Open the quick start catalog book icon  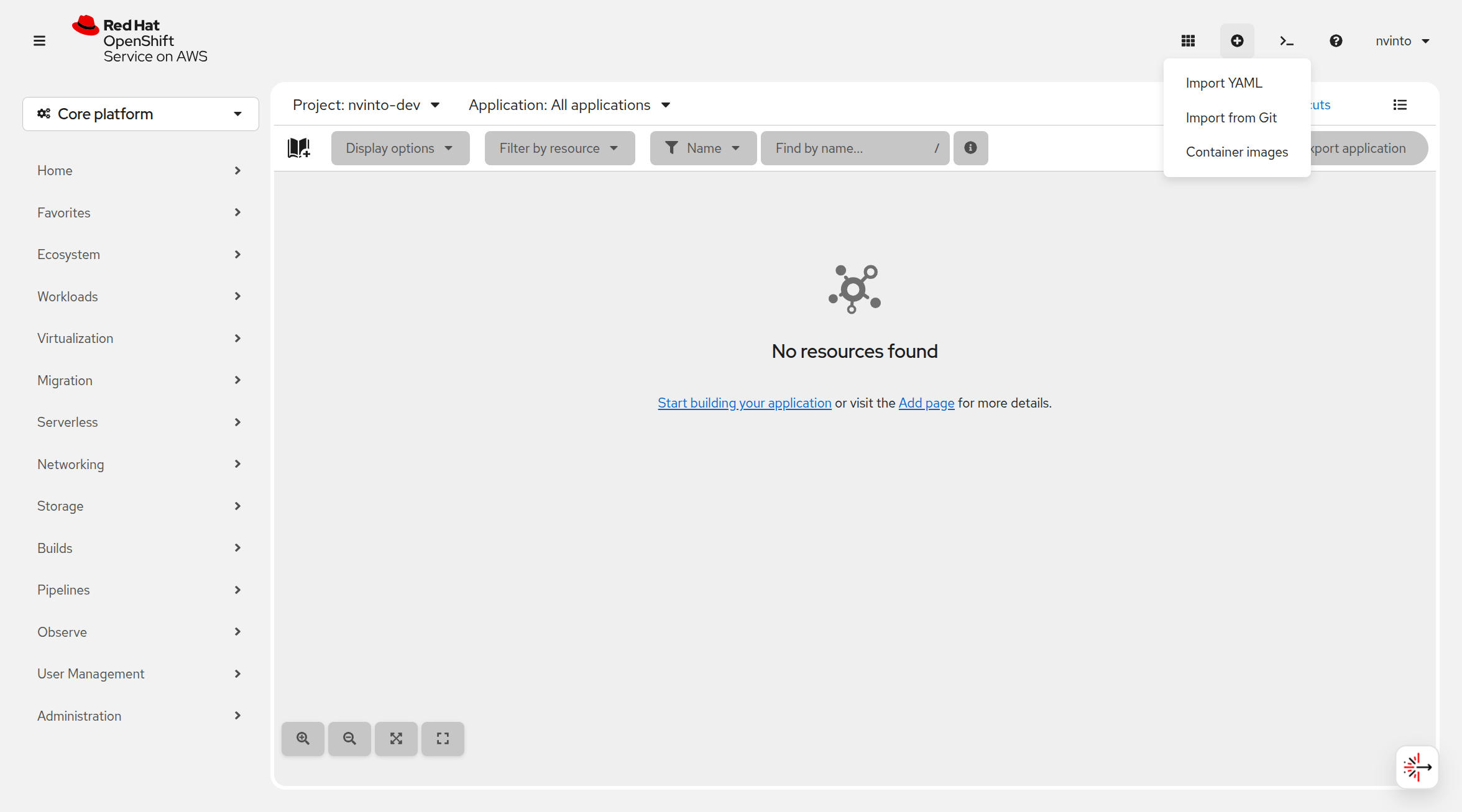[299, 148]
